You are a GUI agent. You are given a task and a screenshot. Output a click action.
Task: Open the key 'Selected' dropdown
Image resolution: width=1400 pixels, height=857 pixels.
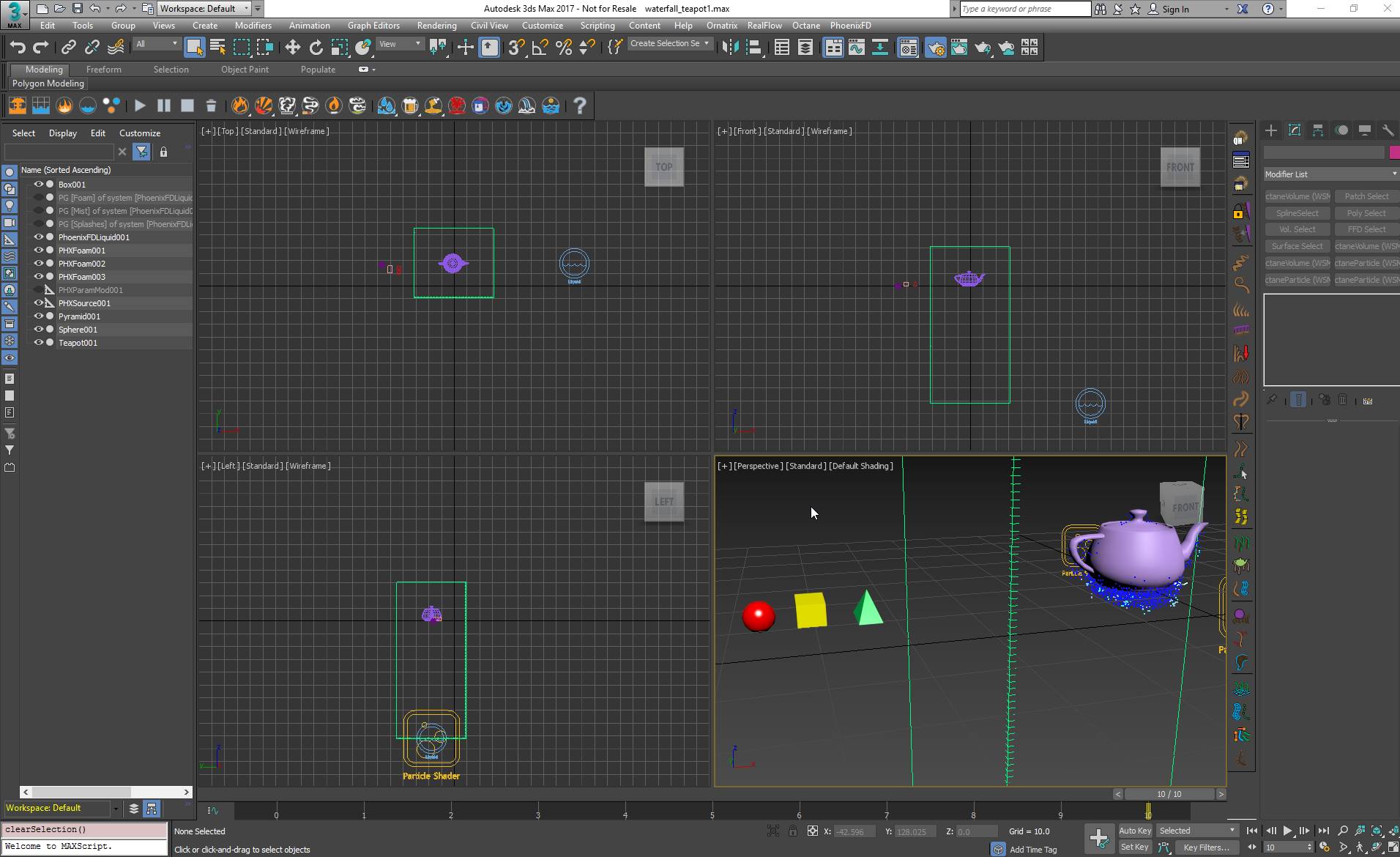[1197, 831]
